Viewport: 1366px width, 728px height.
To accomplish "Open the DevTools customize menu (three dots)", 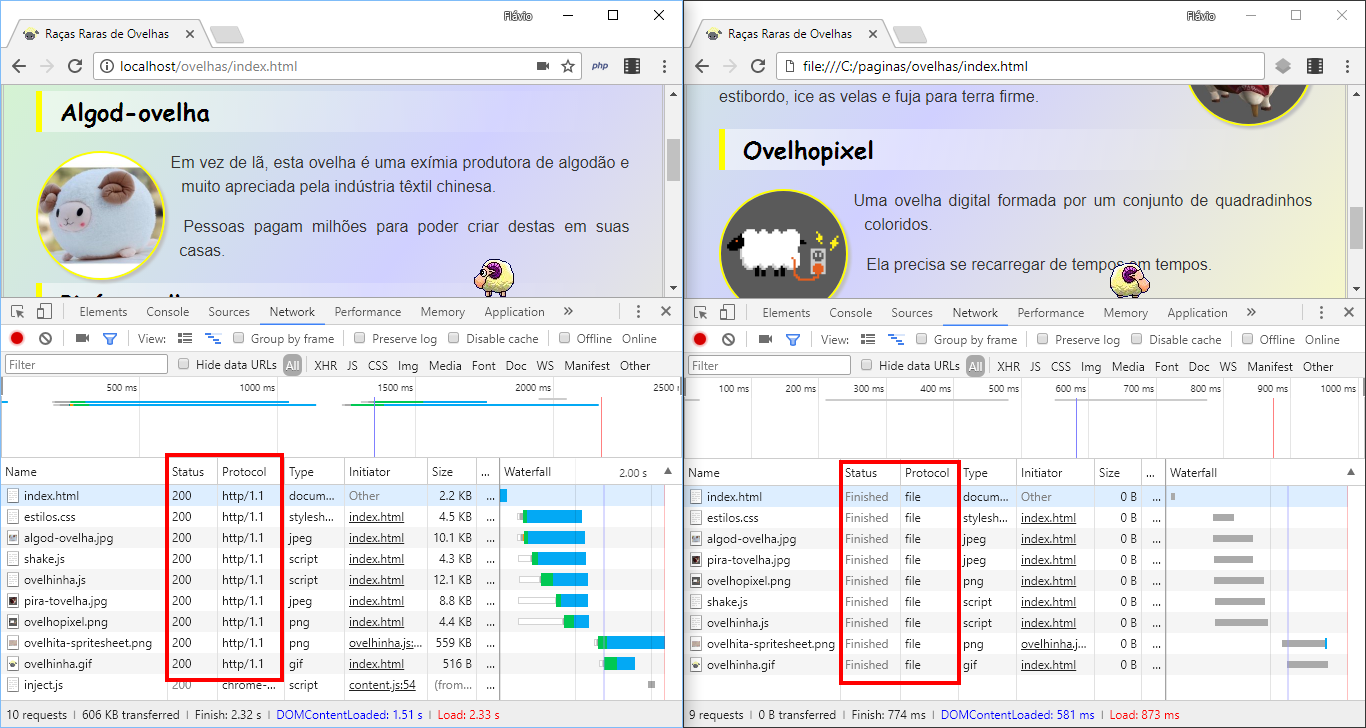I will click(638, 311).
